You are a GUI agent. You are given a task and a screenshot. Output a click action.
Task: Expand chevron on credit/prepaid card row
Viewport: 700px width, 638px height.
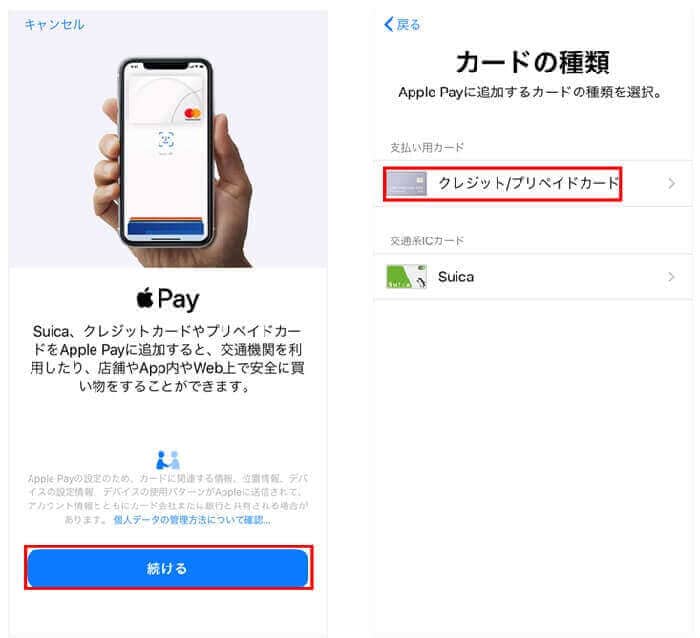click(671, 183)
